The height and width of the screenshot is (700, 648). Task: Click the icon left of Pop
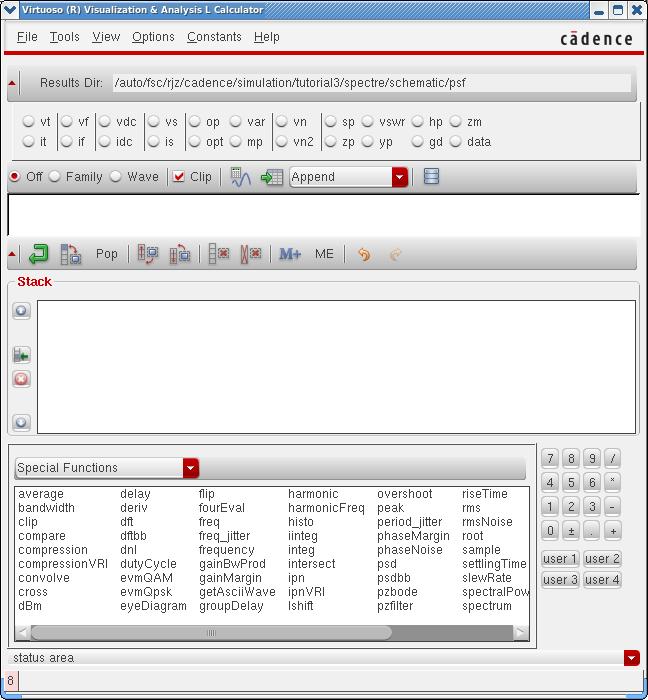[71, 254]
